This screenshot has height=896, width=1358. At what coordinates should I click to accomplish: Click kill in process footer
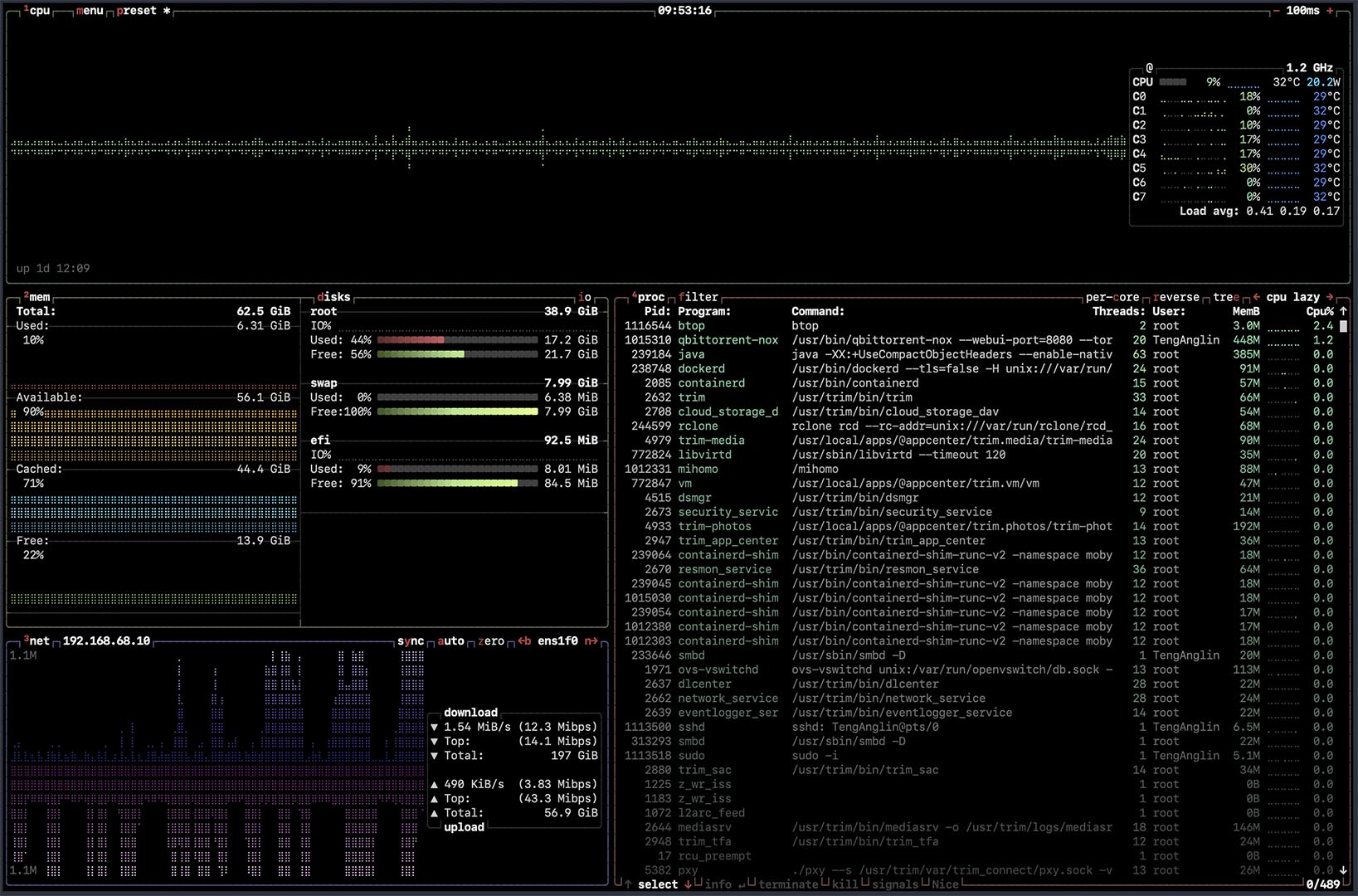(x=844, y=884)
